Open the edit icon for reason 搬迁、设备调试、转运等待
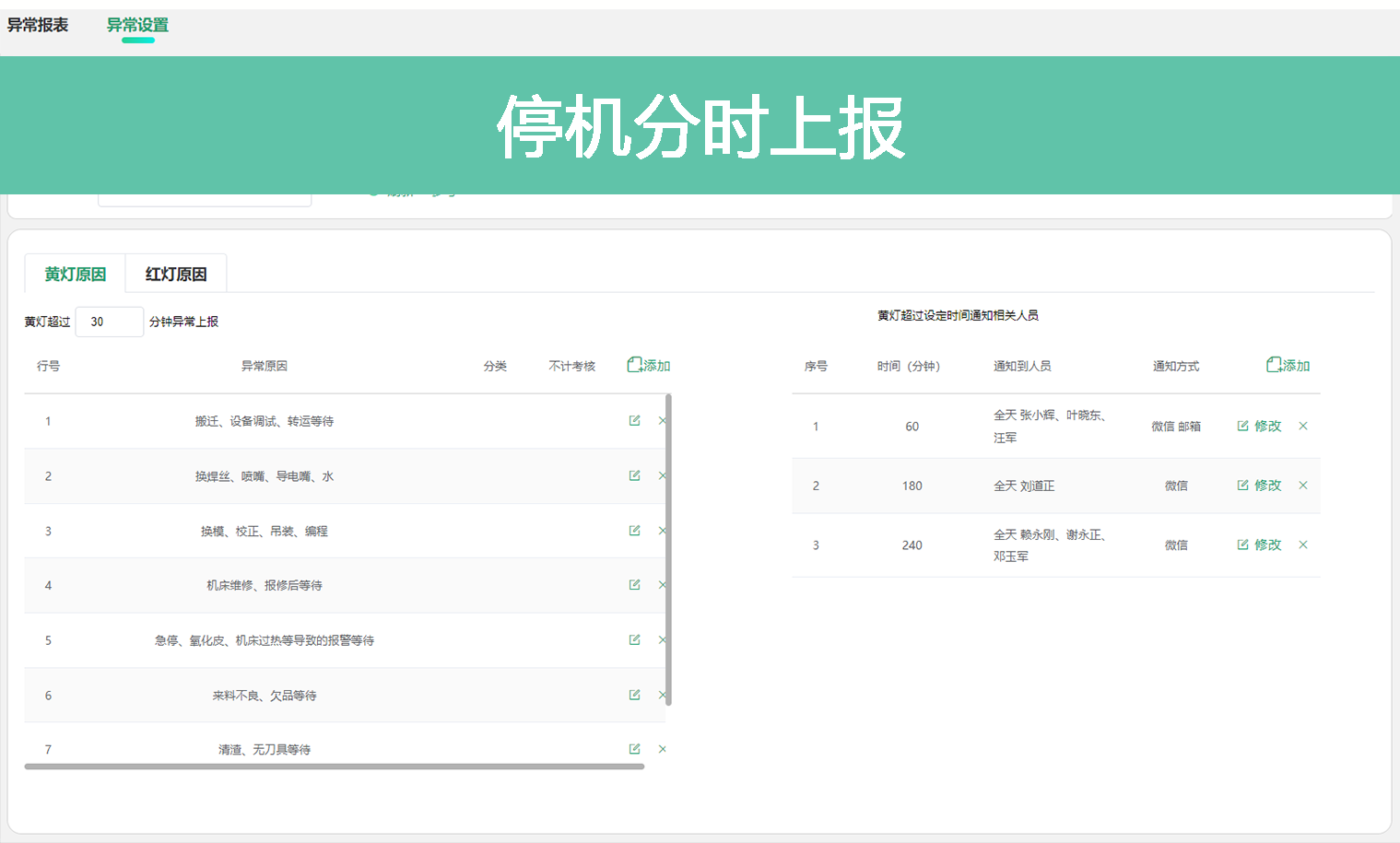Image resolution: width=1400 pixels, height=843 pixels. click(634, 420)
